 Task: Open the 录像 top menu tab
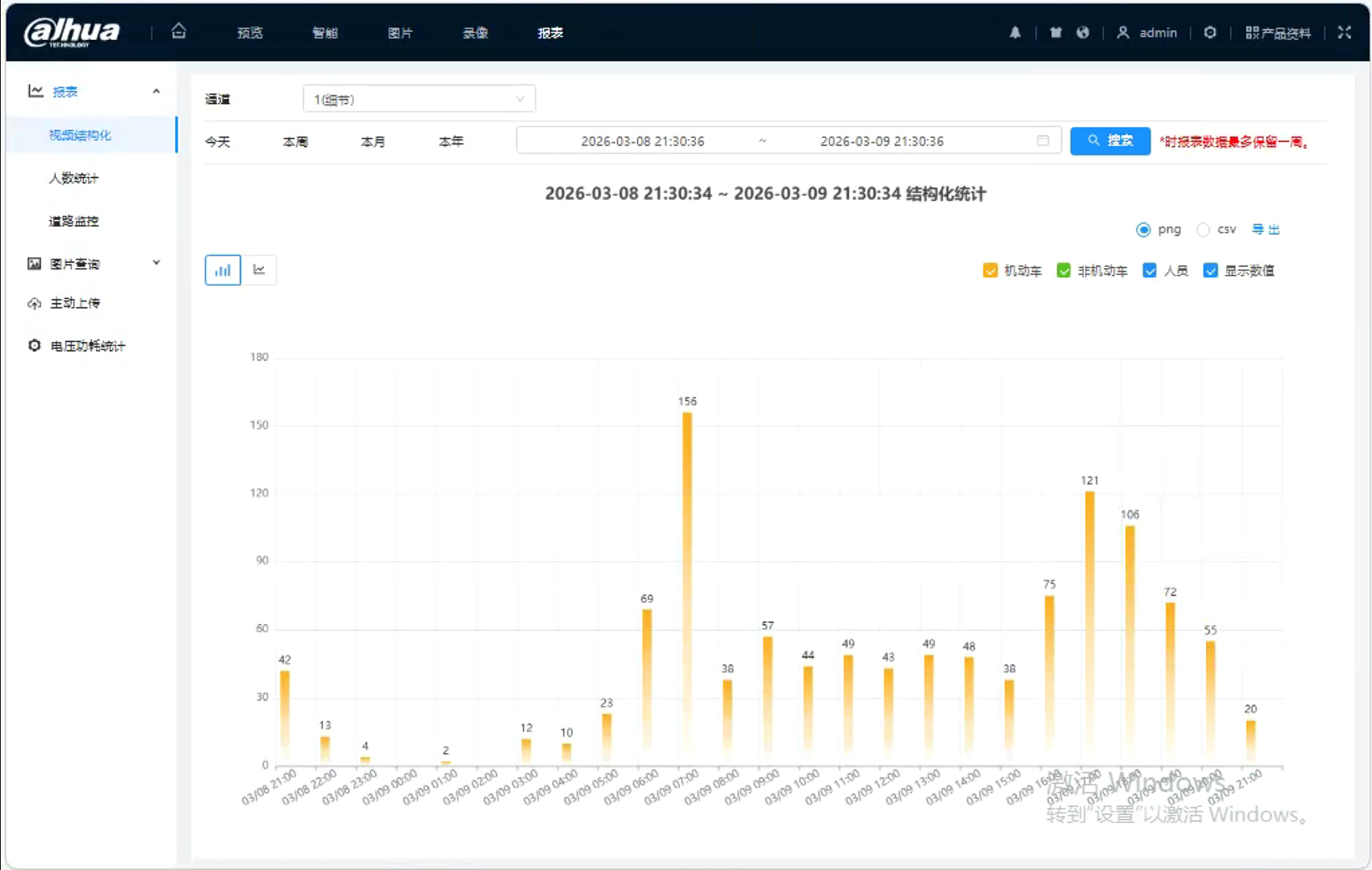point(475,33)
